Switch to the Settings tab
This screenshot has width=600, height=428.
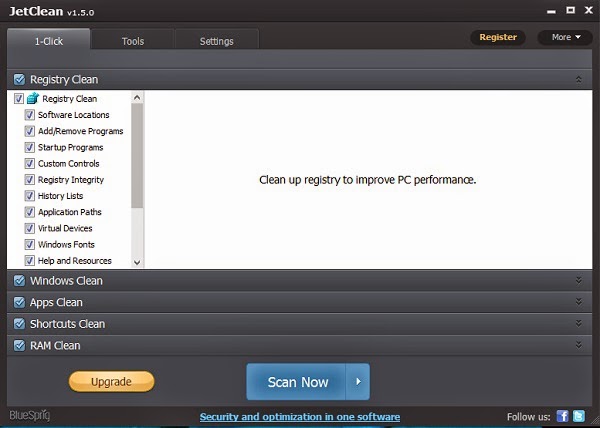(217, 41)
